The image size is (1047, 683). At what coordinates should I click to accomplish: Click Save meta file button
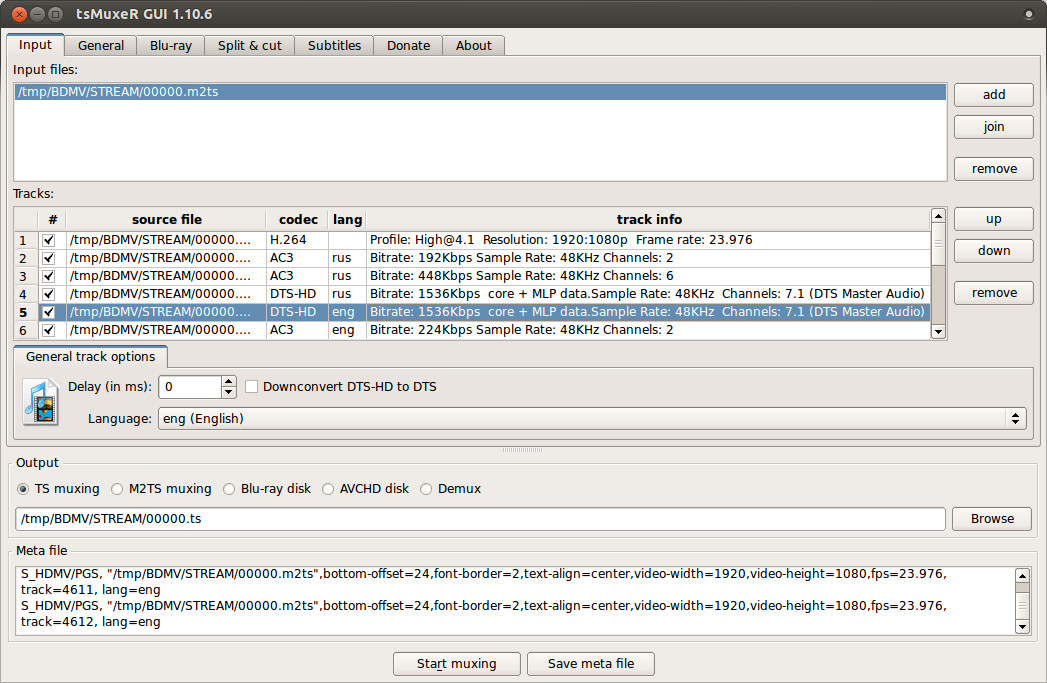pos(591,664)
